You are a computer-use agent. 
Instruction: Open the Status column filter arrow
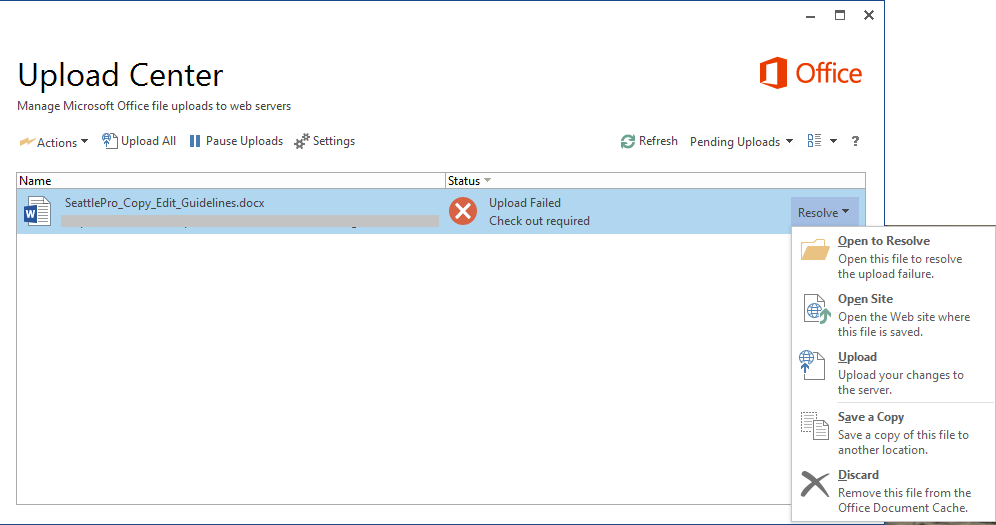point(487,180)
